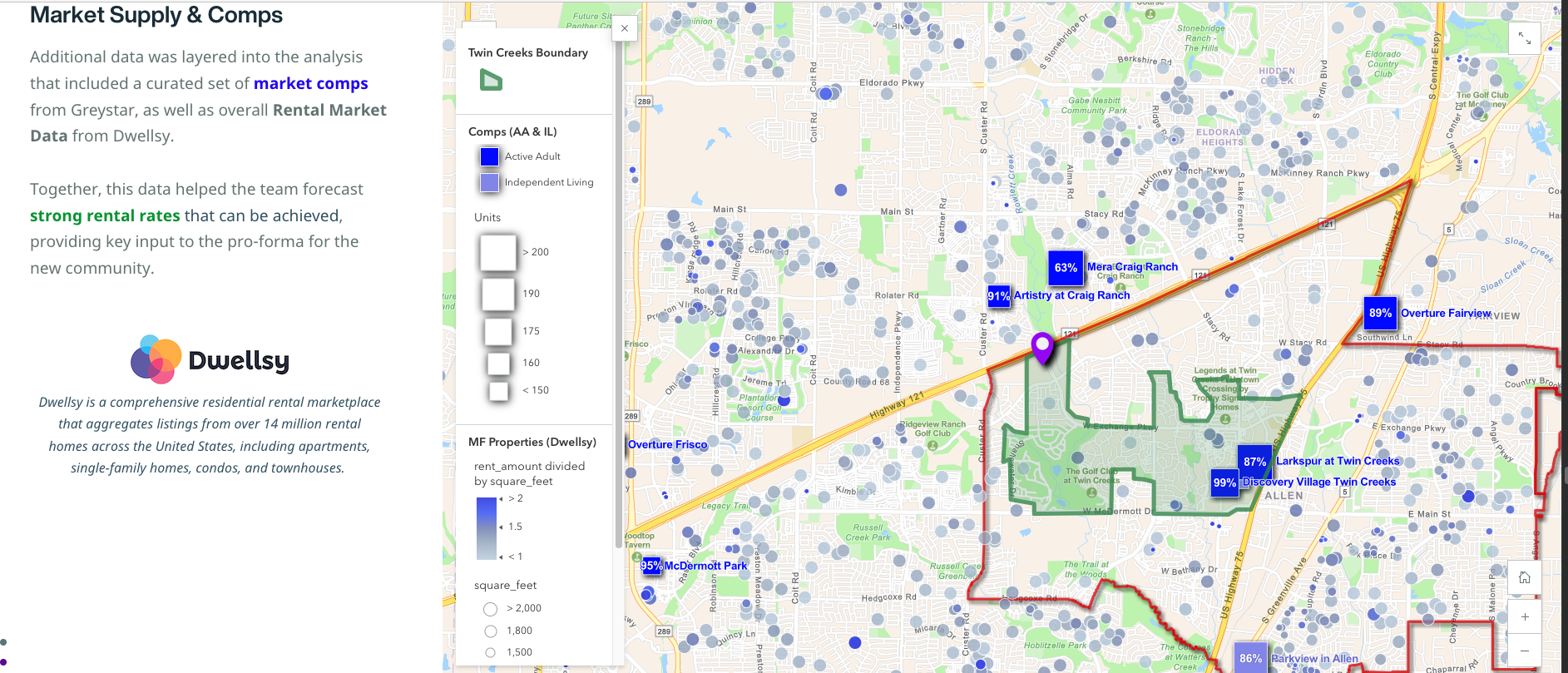
Task: Select the 95% McDermott Park marker
Action: 651,566
